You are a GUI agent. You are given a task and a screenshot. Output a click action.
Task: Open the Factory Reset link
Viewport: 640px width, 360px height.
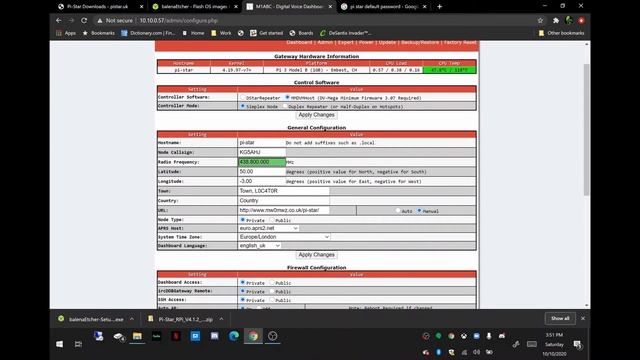[460, 42]
